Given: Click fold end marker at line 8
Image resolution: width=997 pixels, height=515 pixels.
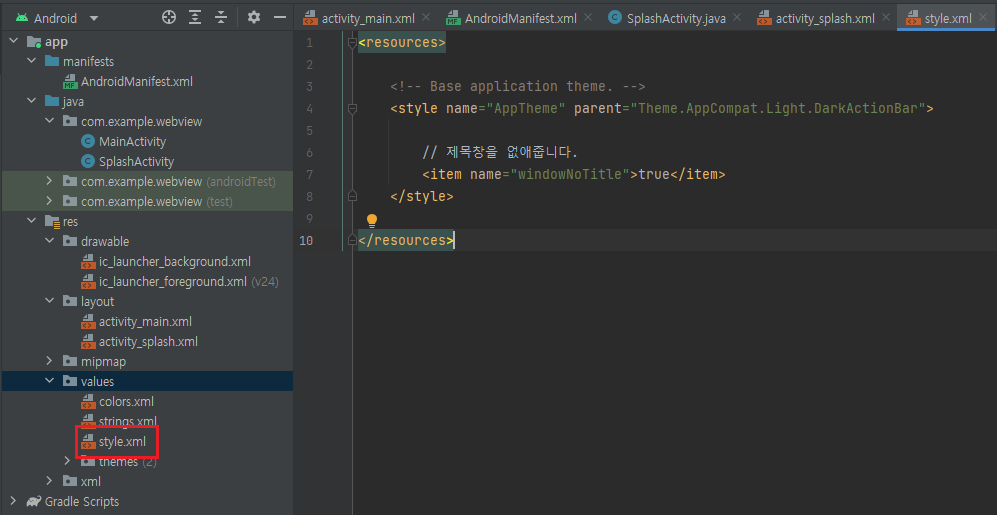Looking at the screenshot, I should pyautogui.click(x=352, y=196).
